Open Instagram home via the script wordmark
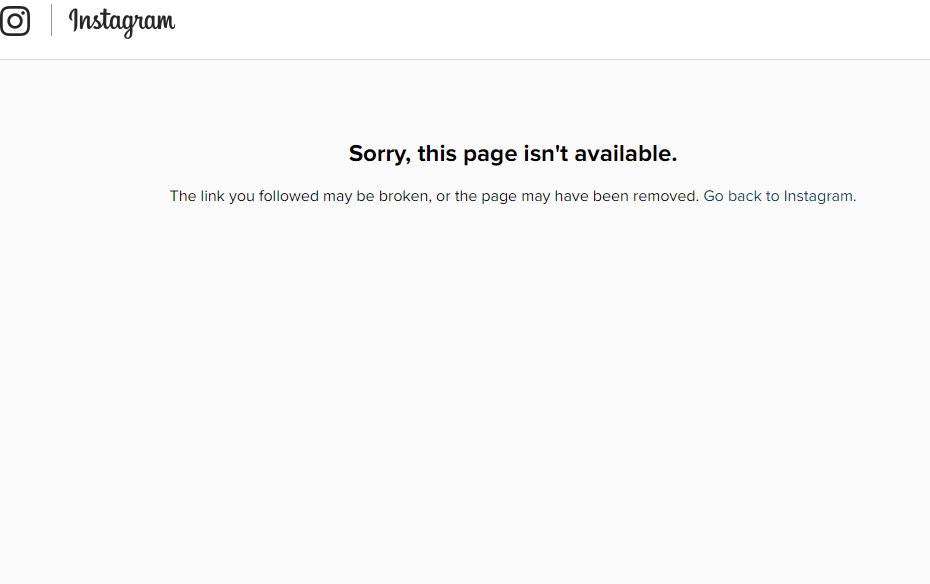930x584 pixels. (122, 23)
